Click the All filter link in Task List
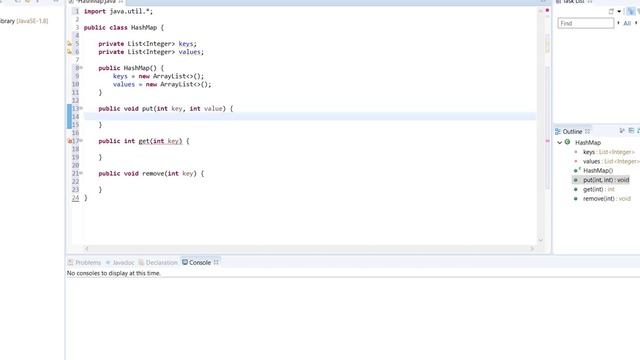This screenshot has width=640, height=360. tap(627, 23)
